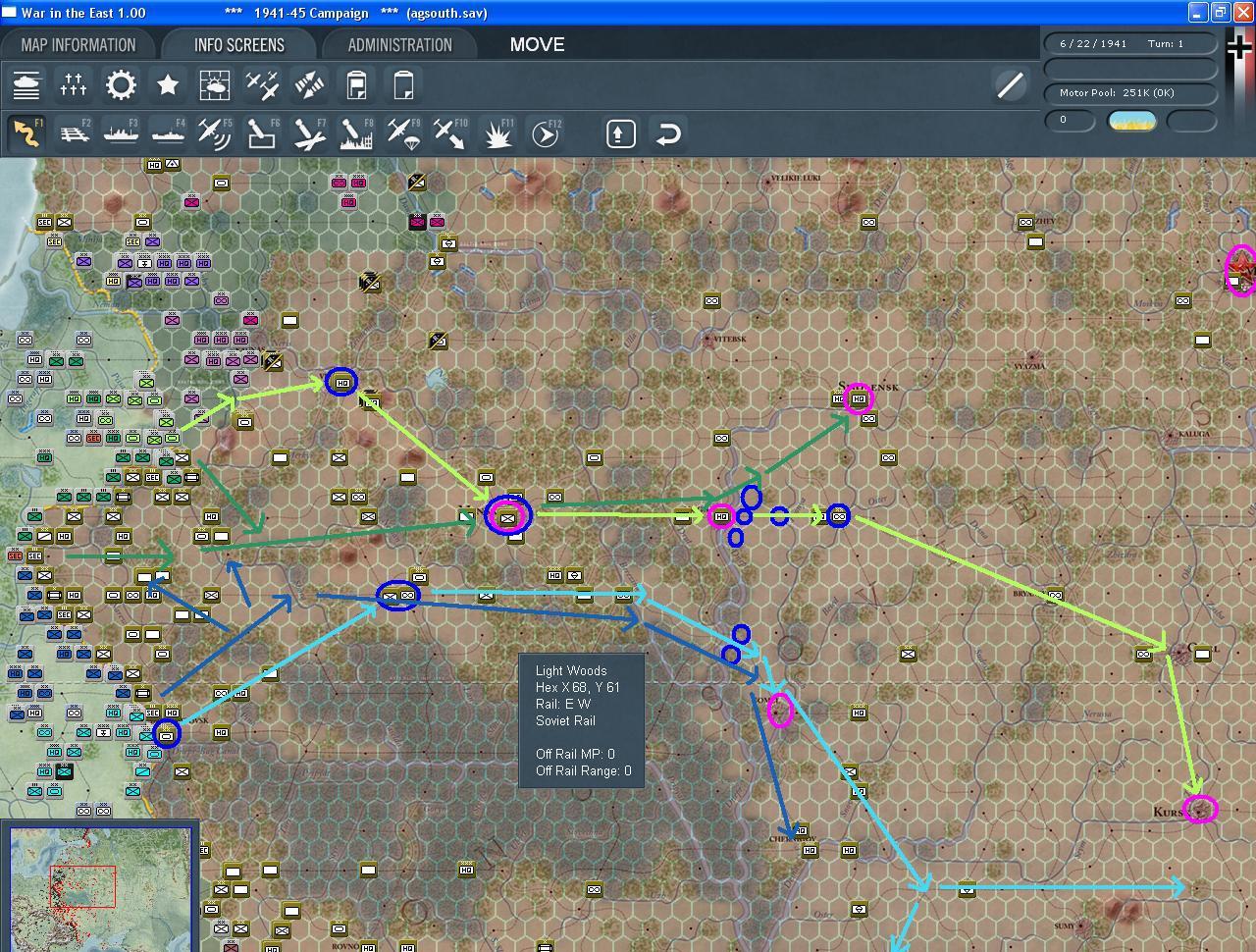The width and height of the screenshot is (1256, 952).
Task: Click the value 0 counter field
Action: tap(1070, 121)
